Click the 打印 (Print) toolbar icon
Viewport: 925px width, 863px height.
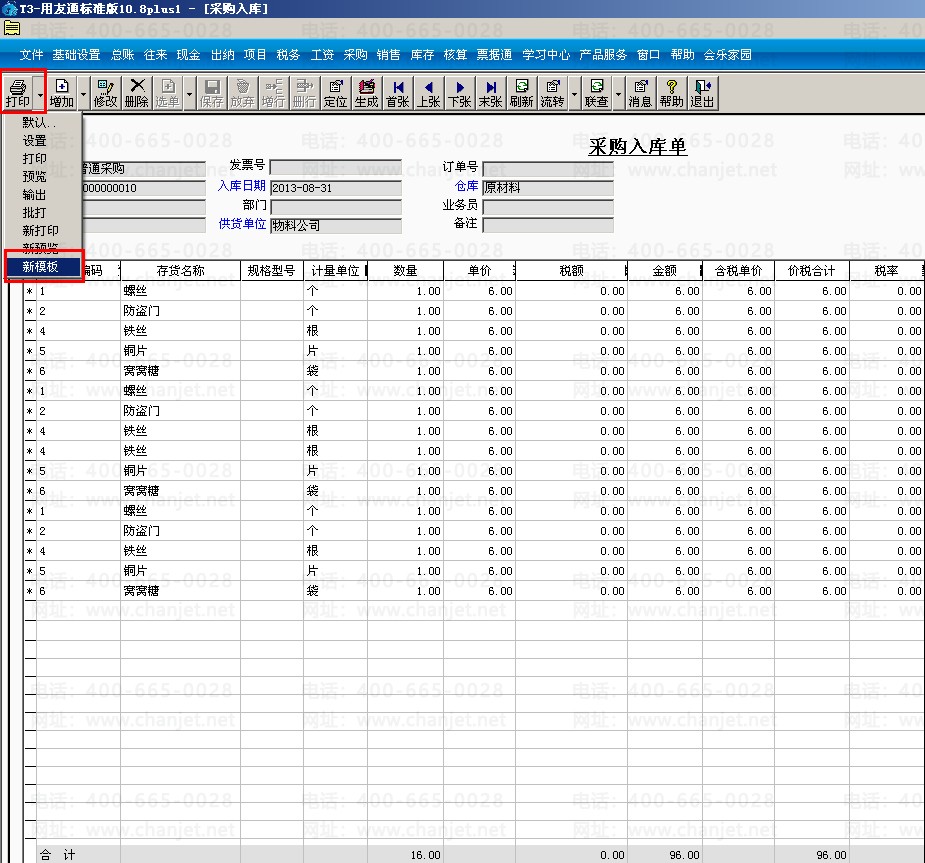(18, 93)
